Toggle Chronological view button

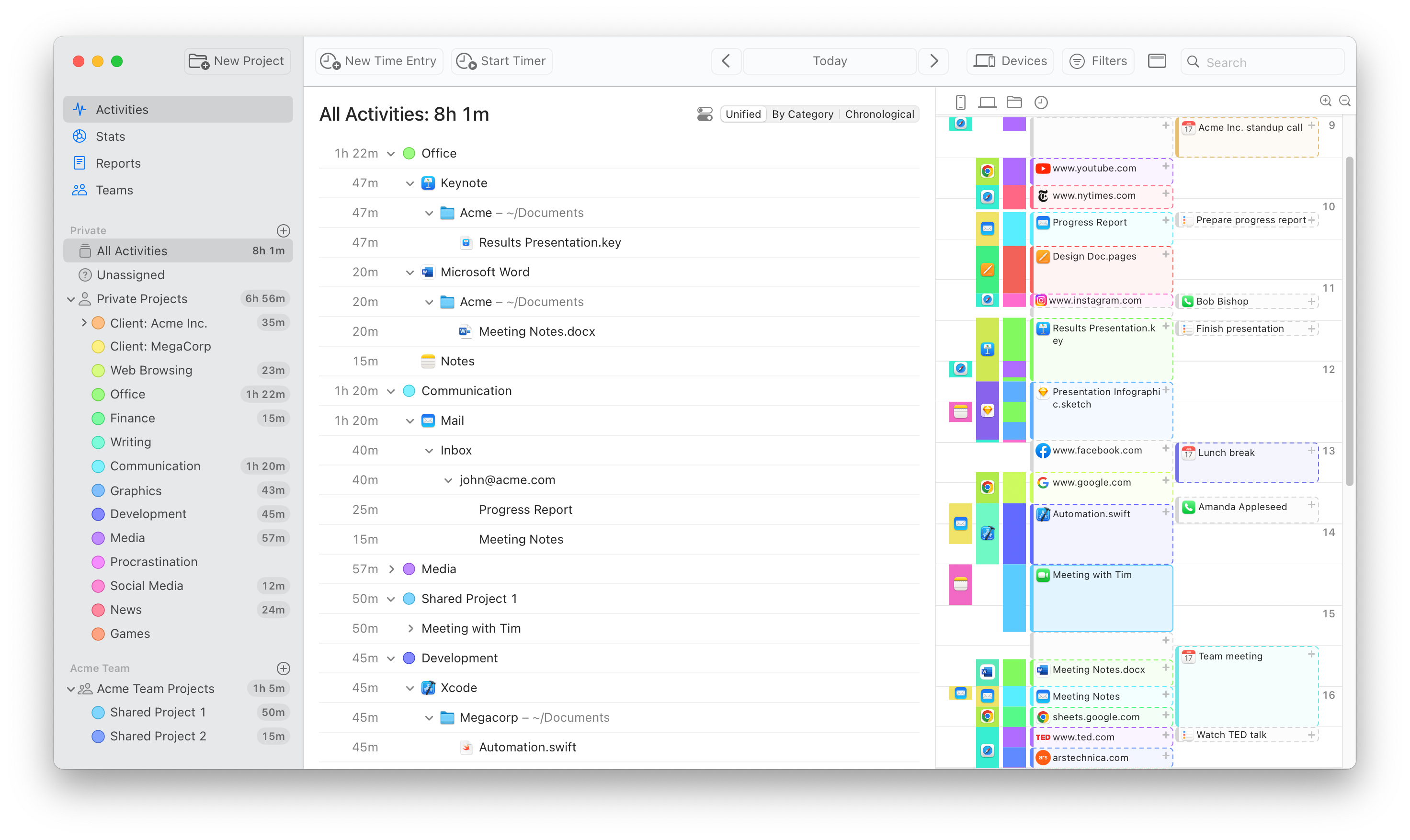(878, 114)
